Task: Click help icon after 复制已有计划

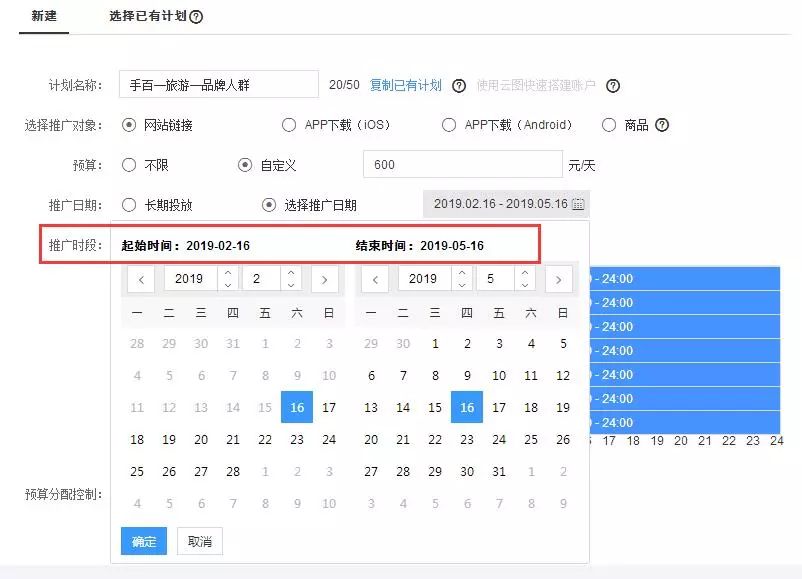Action: point(459,86)
